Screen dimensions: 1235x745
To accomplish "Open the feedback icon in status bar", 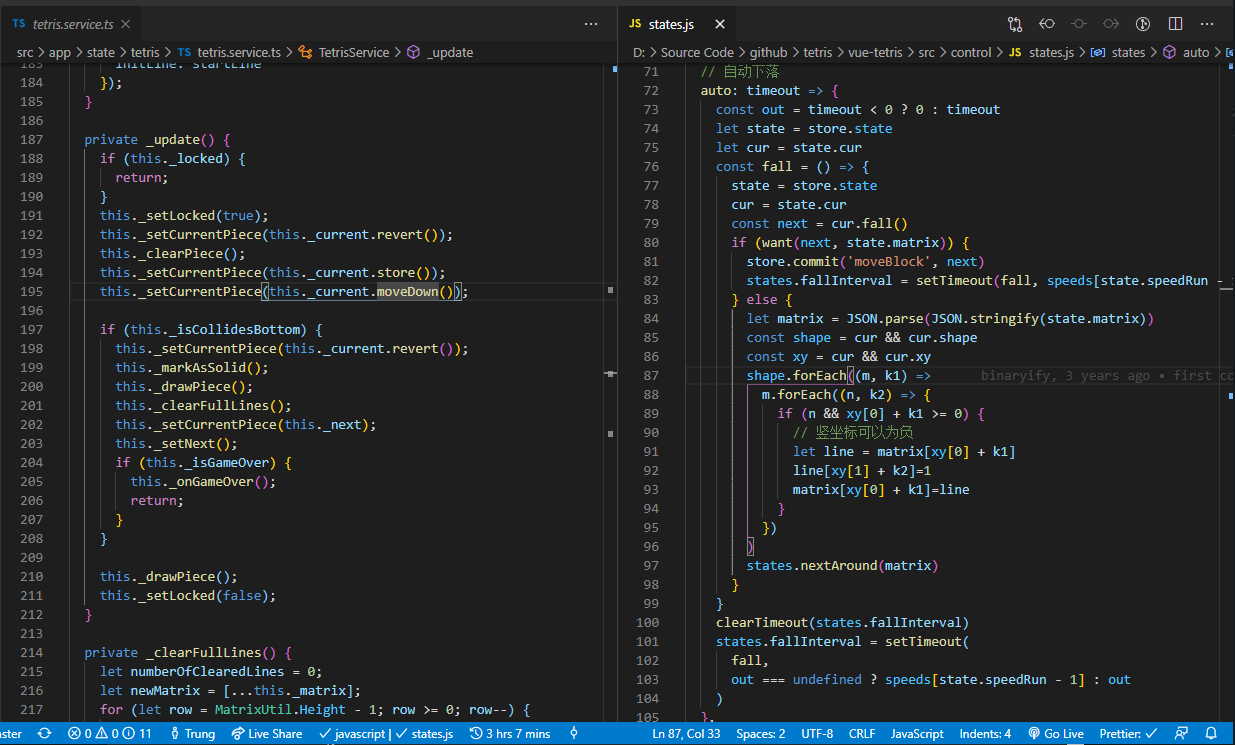I will [x=1181, y=733].
